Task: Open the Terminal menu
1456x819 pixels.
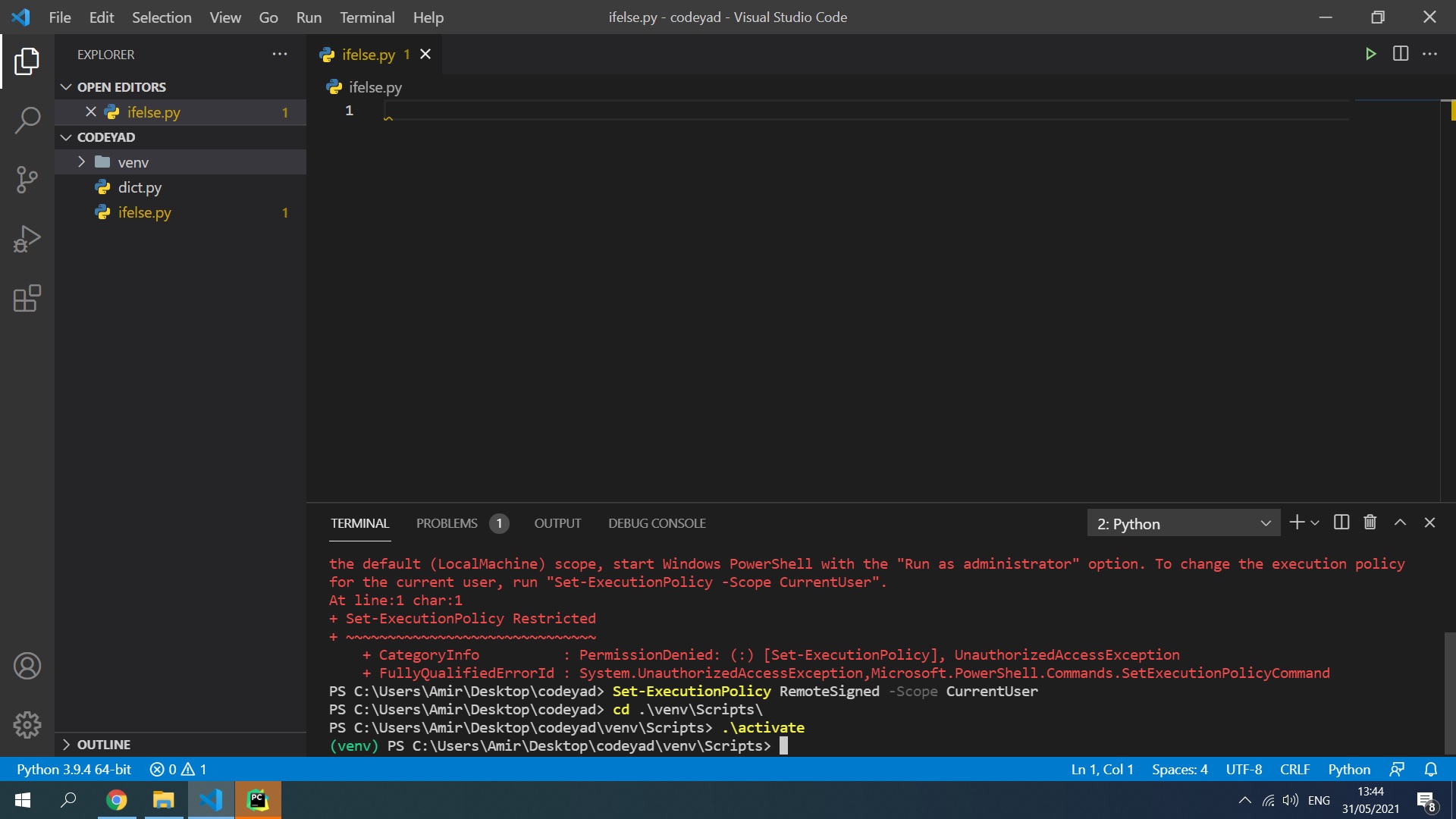Action: (367, 17)
